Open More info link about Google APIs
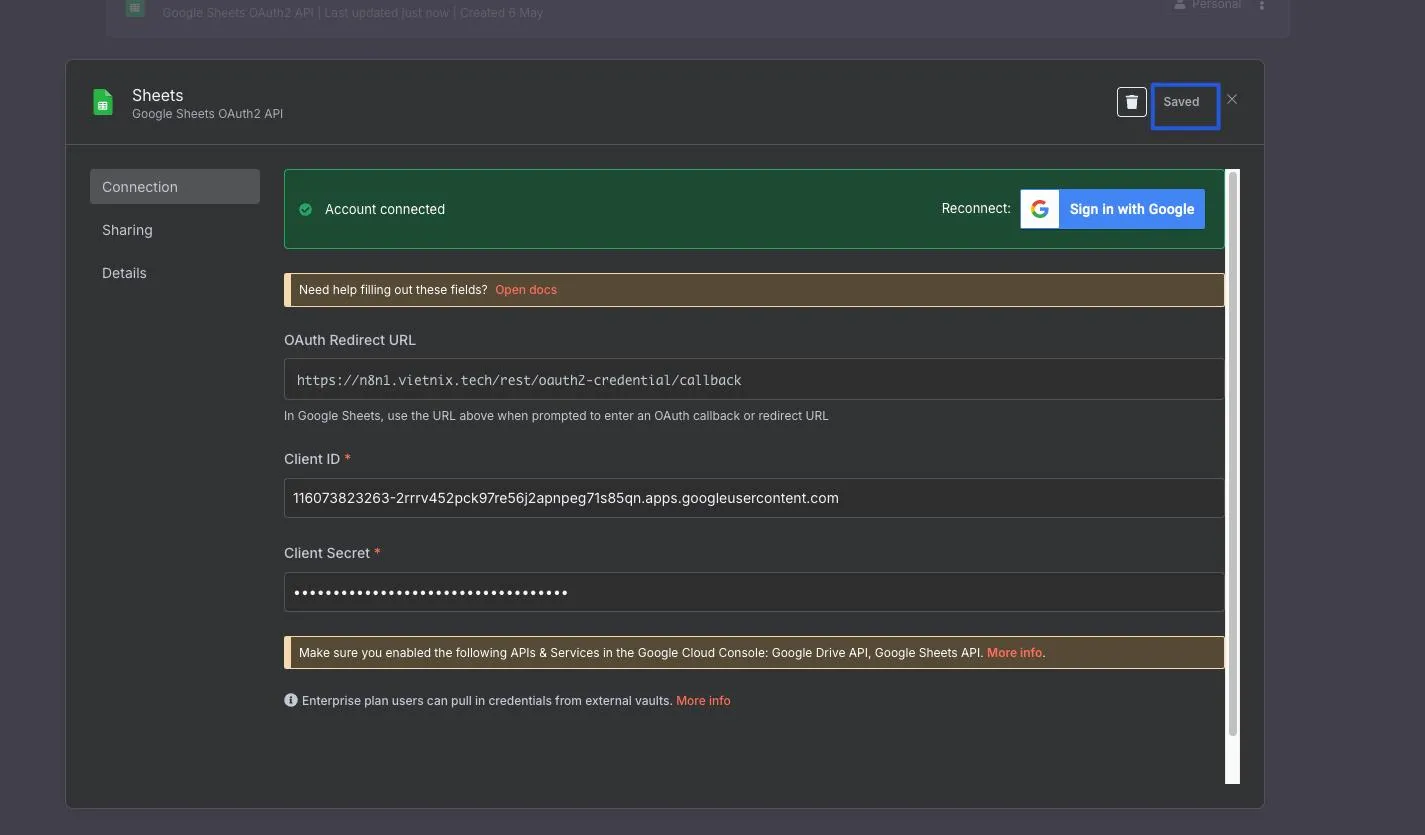This screenshot has height=835, width=1425. tap(1014, 653)
